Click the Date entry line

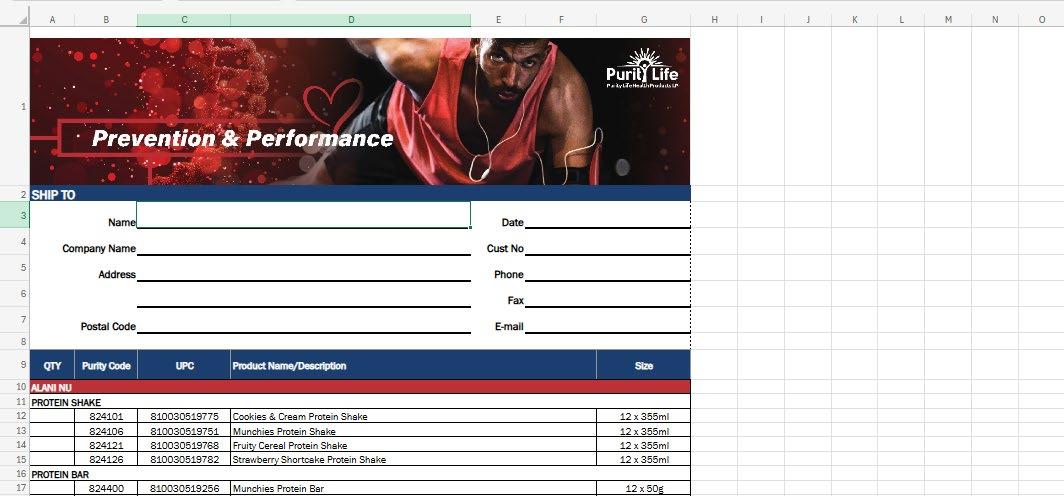(x=608, y=216)
